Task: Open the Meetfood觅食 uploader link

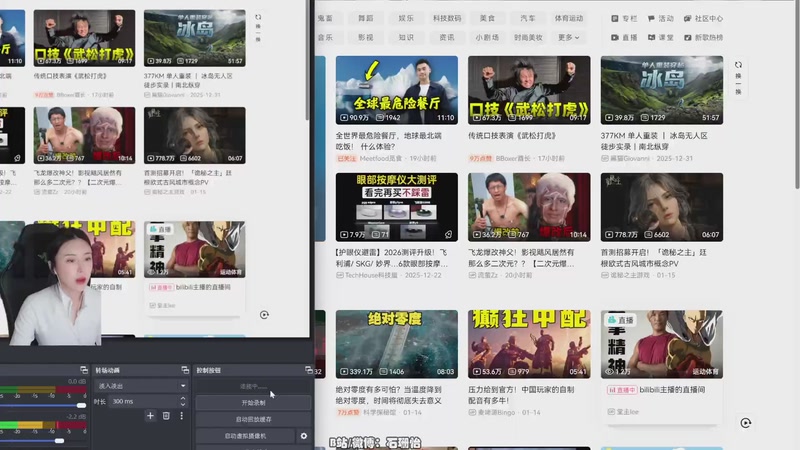Action: (x=381, y=158)
